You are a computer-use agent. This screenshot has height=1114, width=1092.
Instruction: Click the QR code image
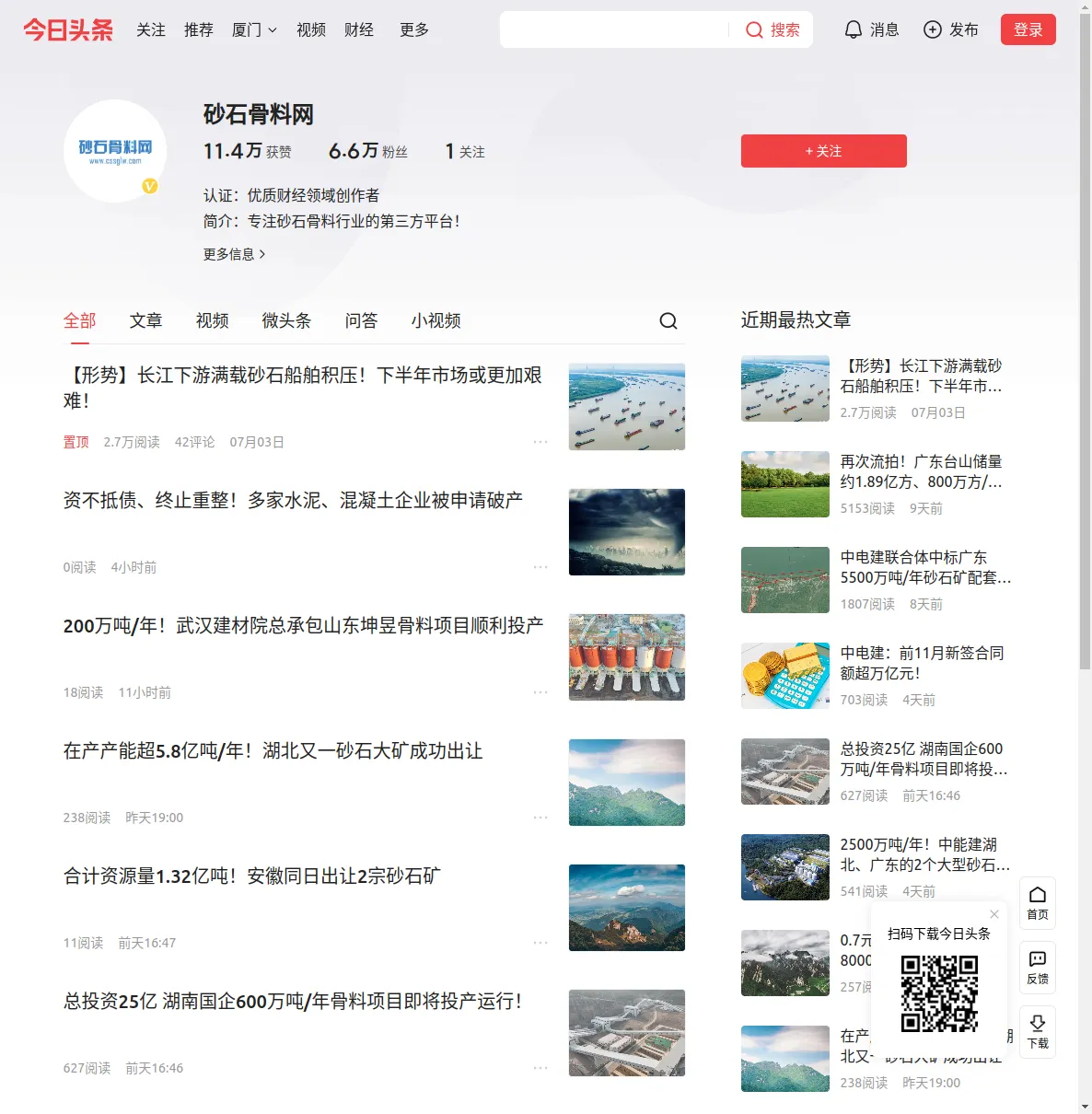pyautogui.click(x=939, y=992)
